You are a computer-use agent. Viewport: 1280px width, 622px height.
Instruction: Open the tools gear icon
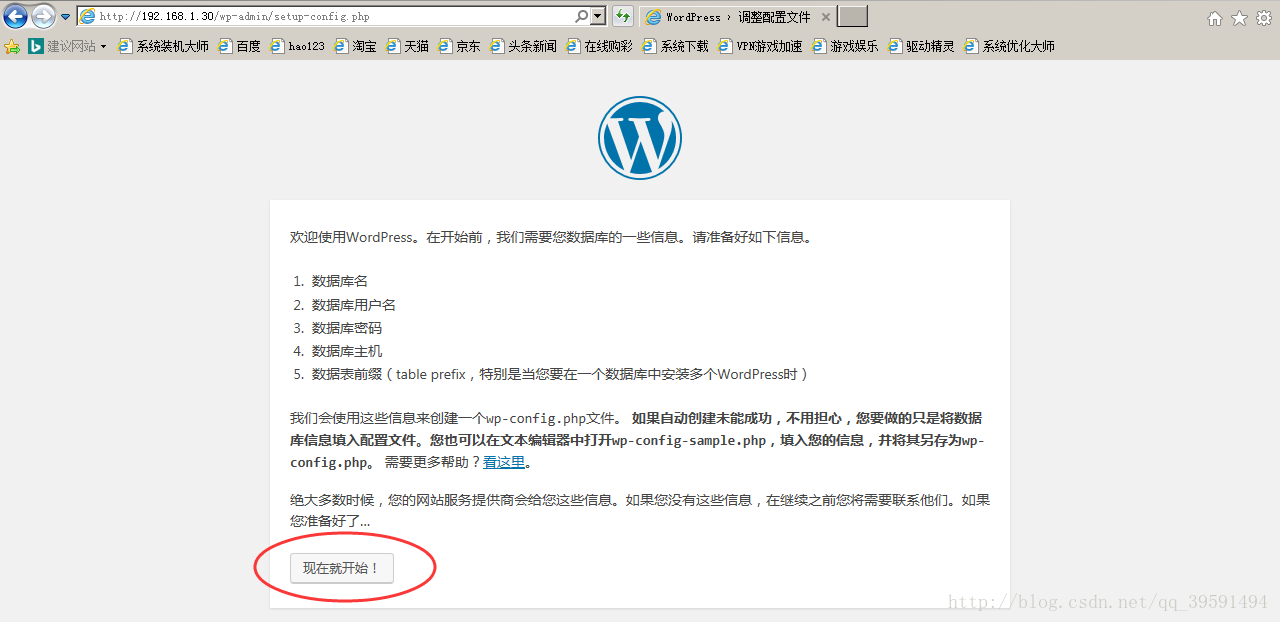click(x=1266, y=16)
